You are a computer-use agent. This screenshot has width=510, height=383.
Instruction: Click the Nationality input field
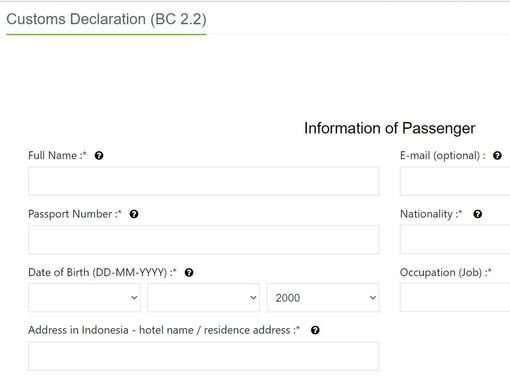tap(455, 239)
